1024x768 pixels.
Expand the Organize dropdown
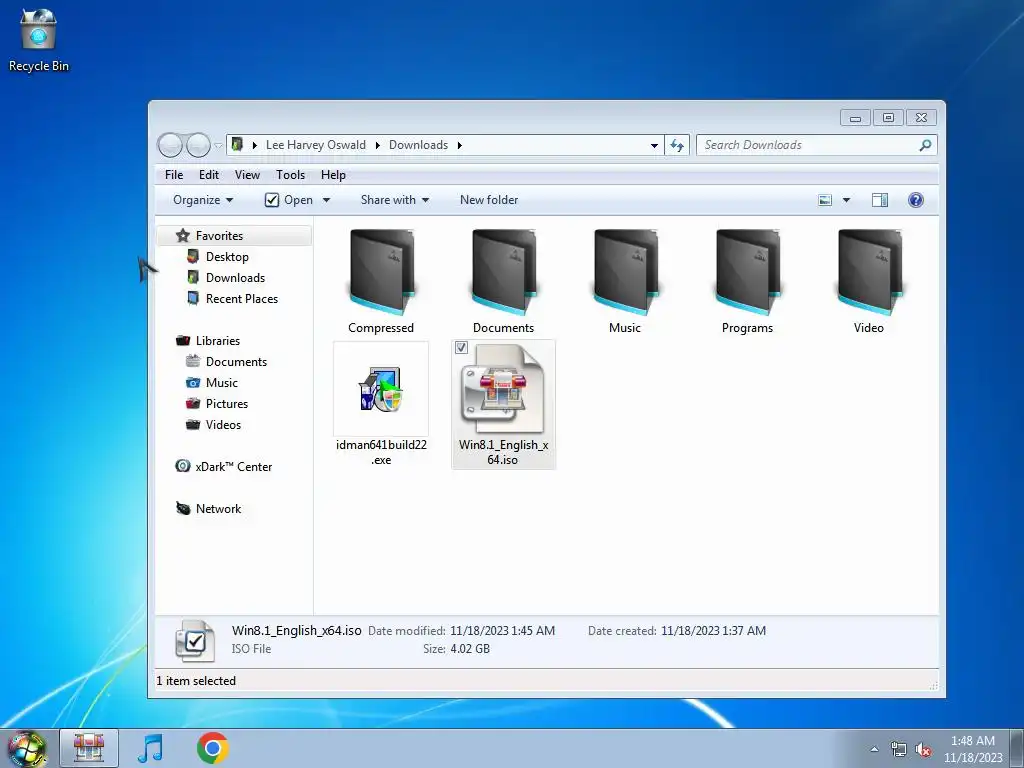202,200
